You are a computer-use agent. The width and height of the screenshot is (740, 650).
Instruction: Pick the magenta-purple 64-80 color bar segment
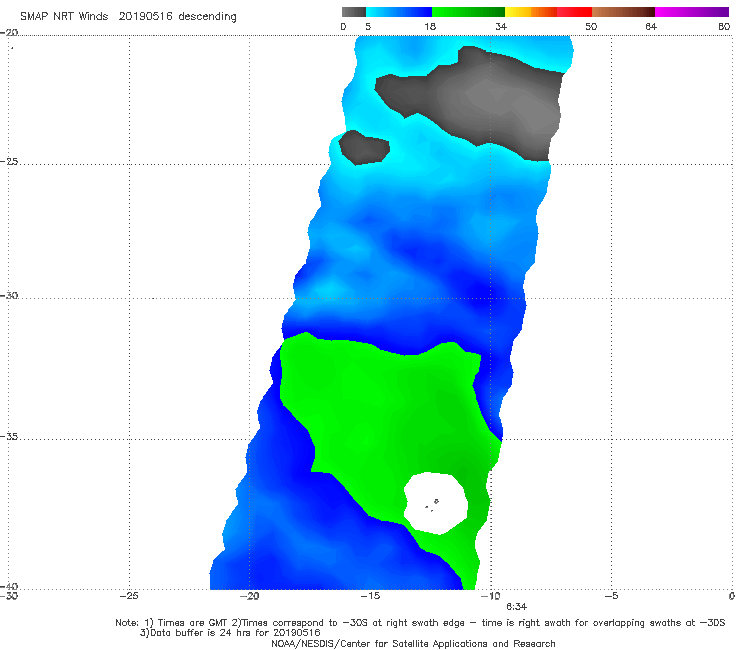(x=692, y=12)
